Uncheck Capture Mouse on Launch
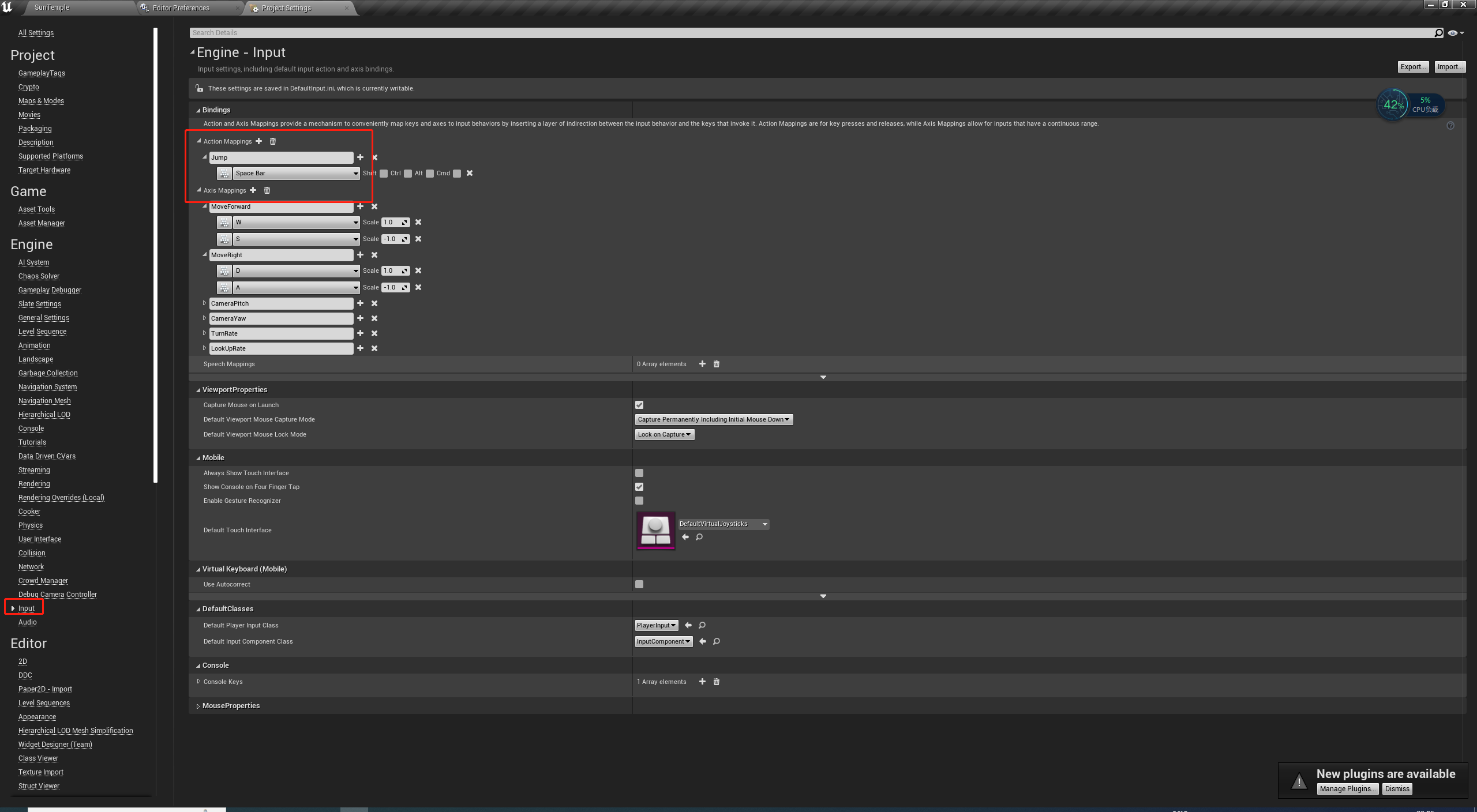Screen dimensions: 1477x812 coord(639,405)
